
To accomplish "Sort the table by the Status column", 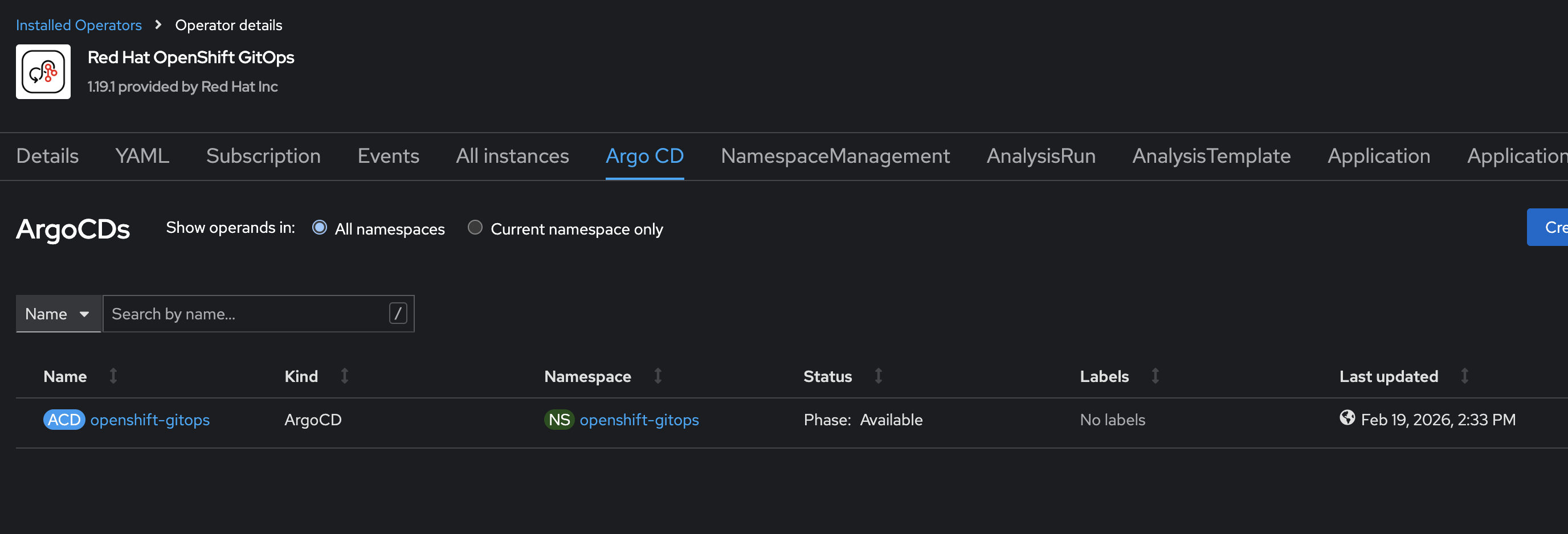I will pyautogui.click(x=878, y=376).
